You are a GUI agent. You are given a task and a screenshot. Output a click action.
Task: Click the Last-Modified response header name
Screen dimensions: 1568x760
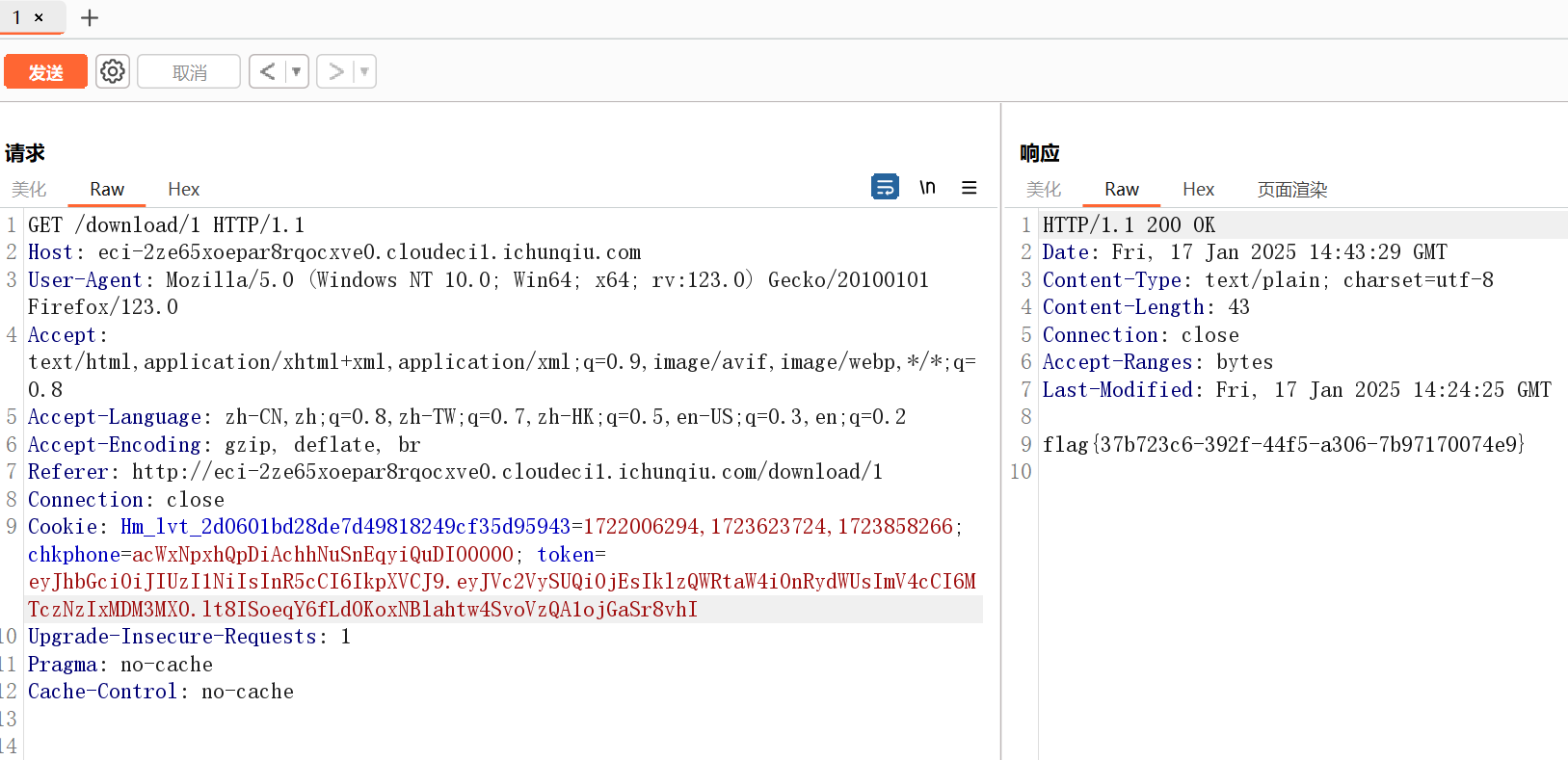[1117, 390]
